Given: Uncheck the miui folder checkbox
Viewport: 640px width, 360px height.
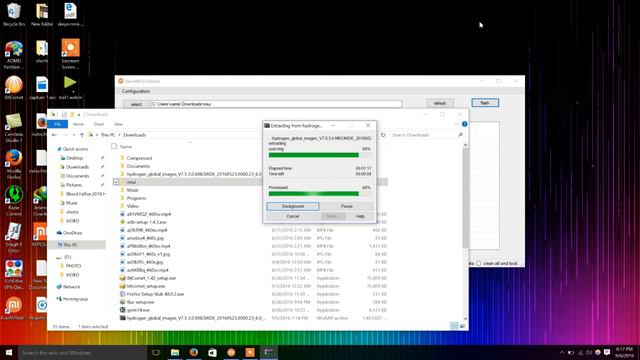Looking at the screenshot, I should pyautogui.click(x=116, y=182).
